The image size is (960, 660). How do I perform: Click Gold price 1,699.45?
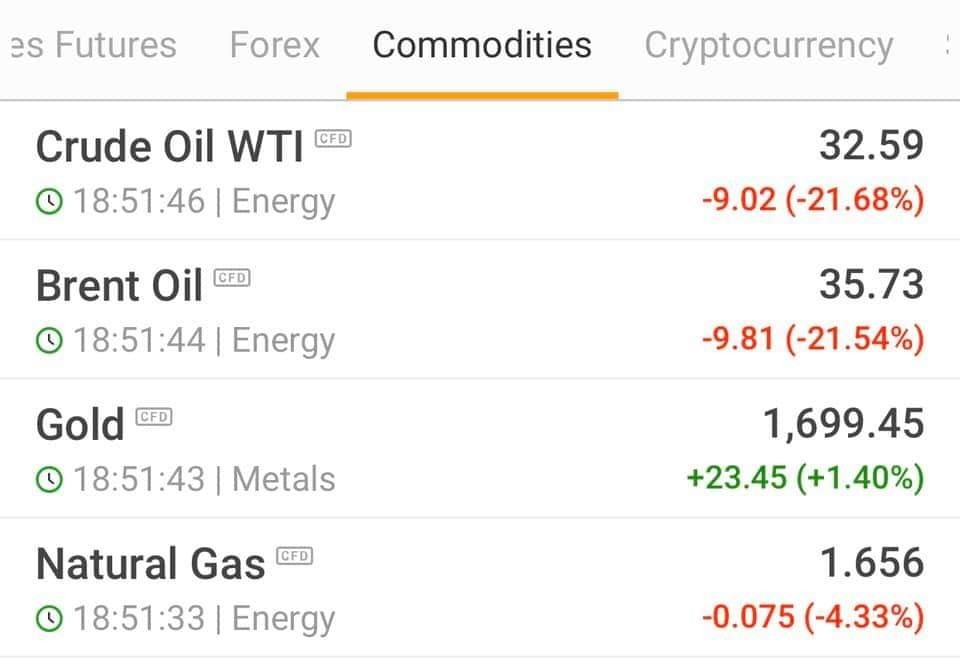point(844,424)
